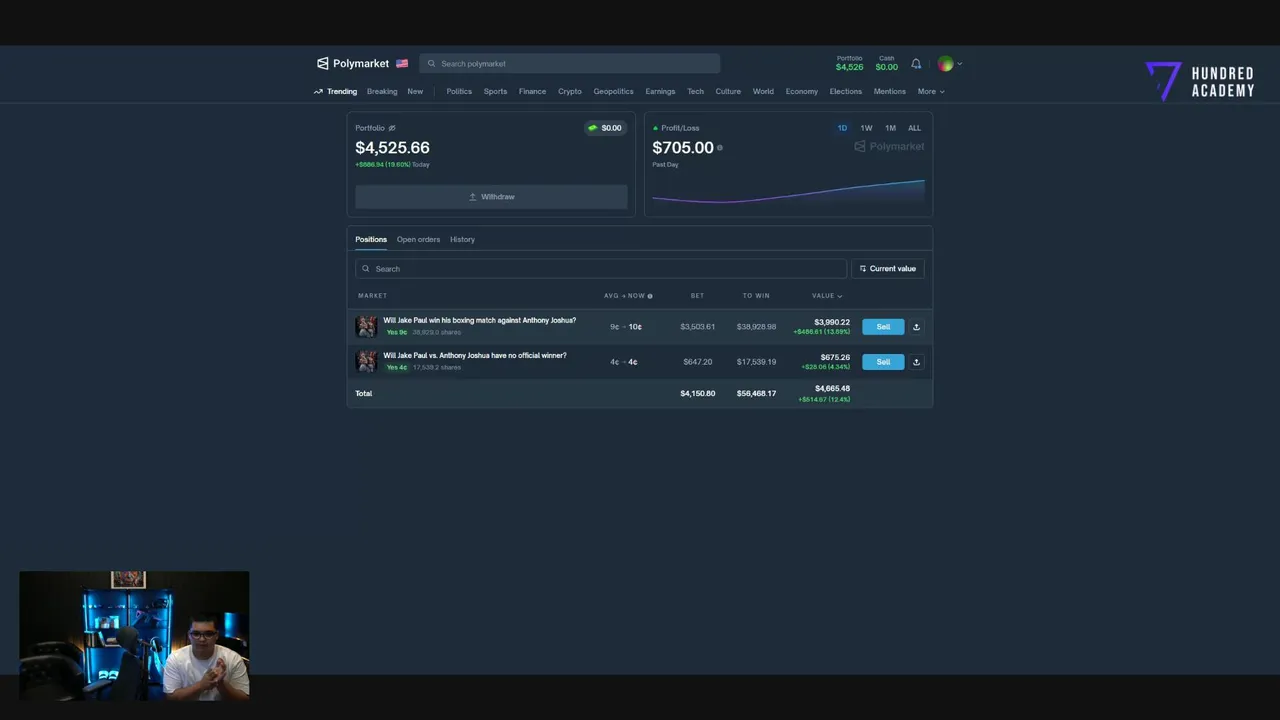Click the AVG → NOW info icon

(650, 296)
